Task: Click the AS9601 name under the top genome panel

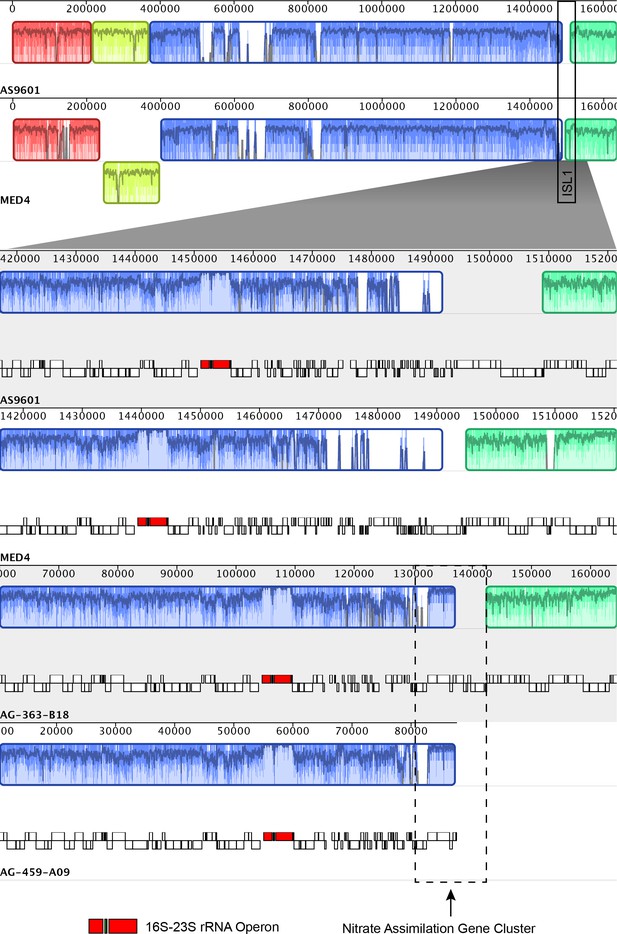Action: point(20,90)
